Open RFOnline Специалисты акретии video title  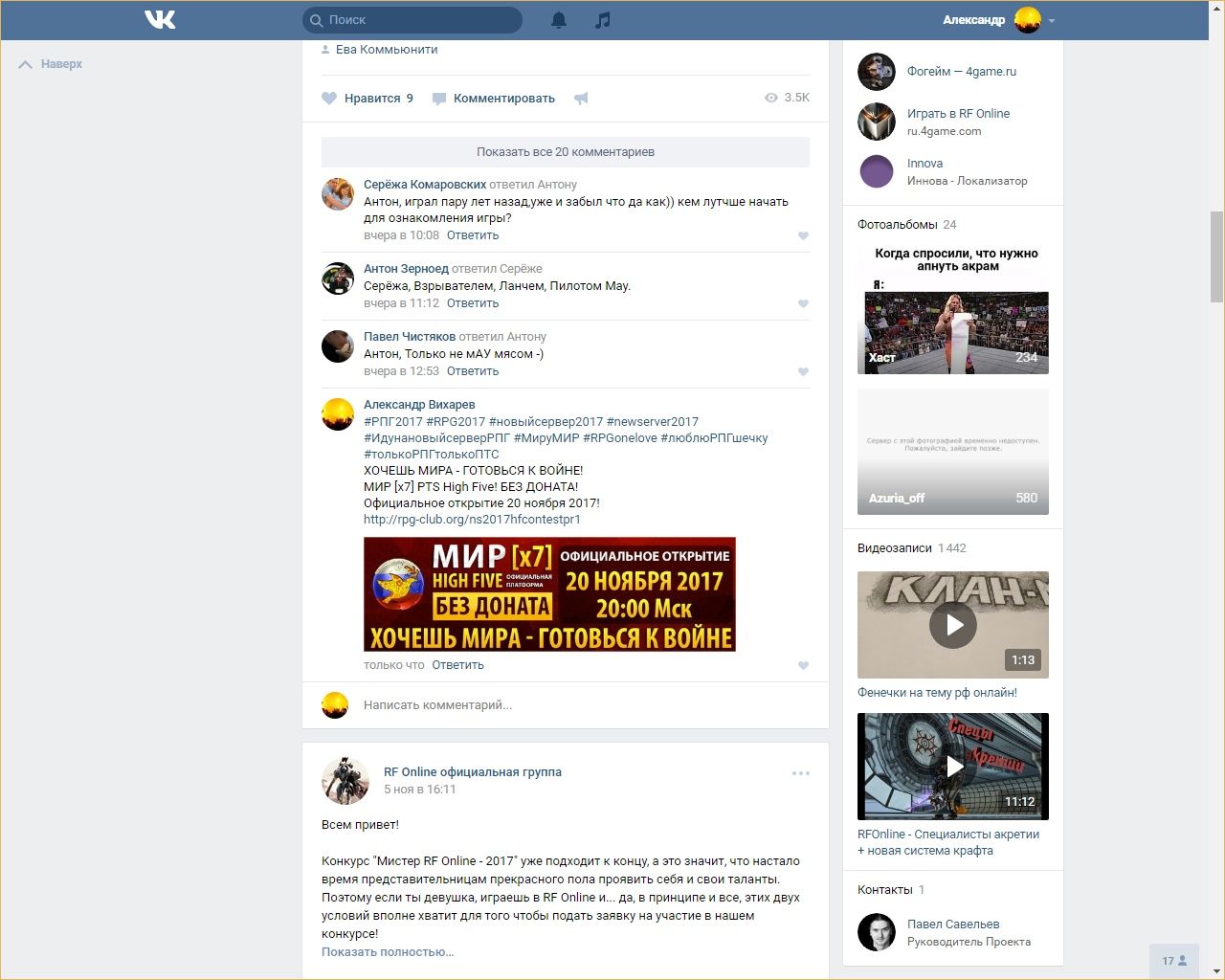[x=948, y=842]
